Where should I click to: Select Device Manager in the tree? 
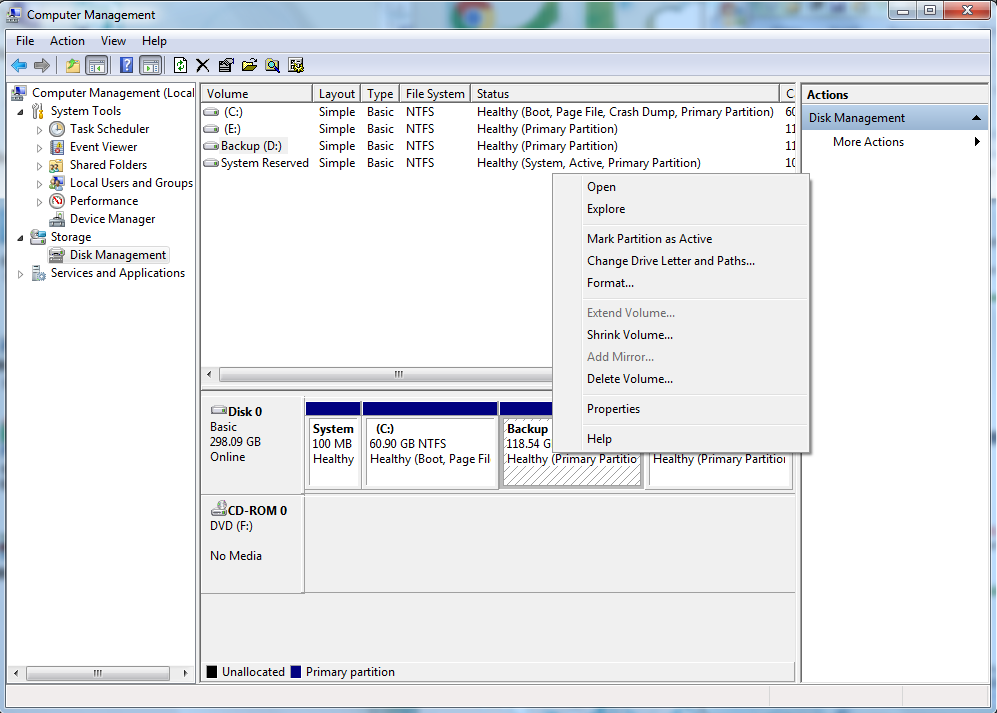coord(112,219)
